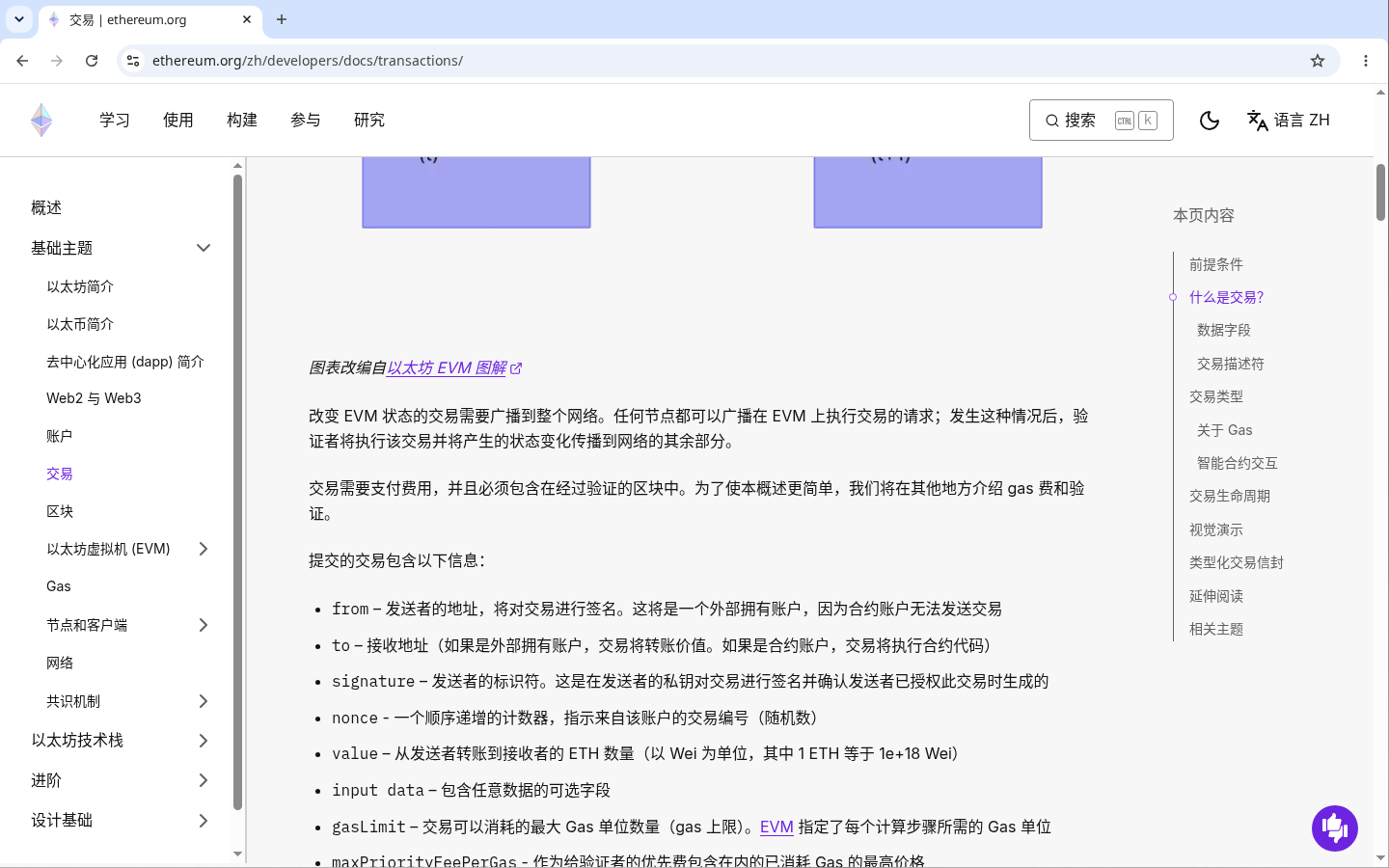This screenshot has height=868, width=1389.
Task: Jump to 交易生命周期 in page contents
Action: [x=1230, y=496]
